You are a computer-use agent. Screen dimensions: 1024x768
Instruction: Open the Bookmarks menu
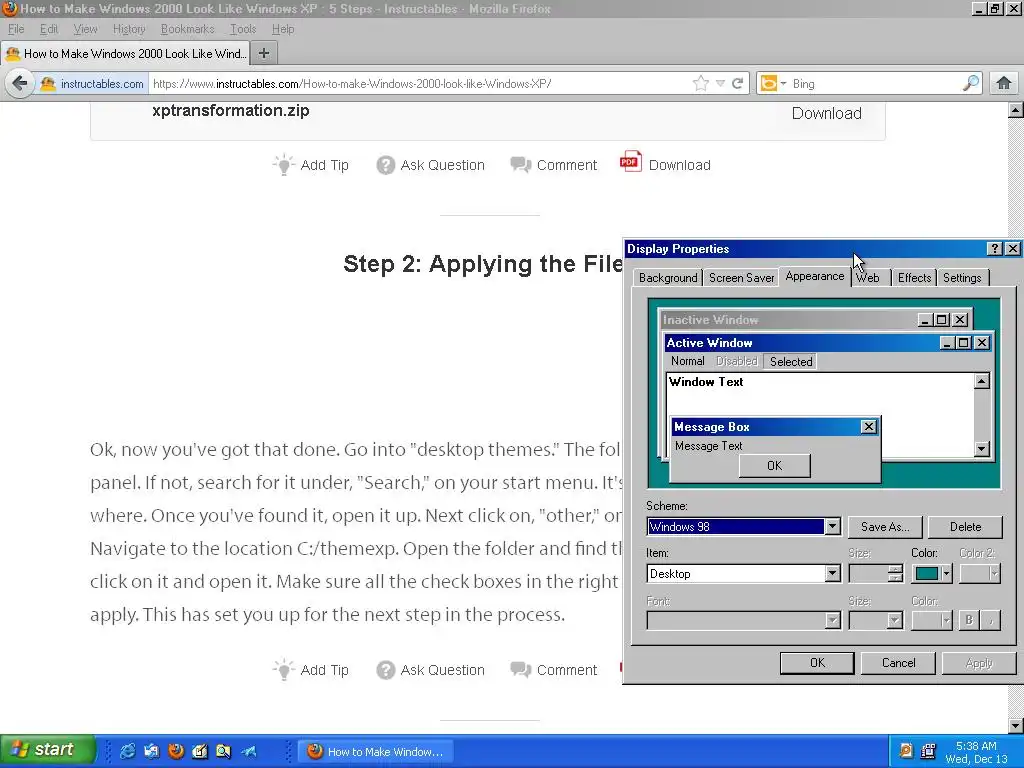[187, 29]
